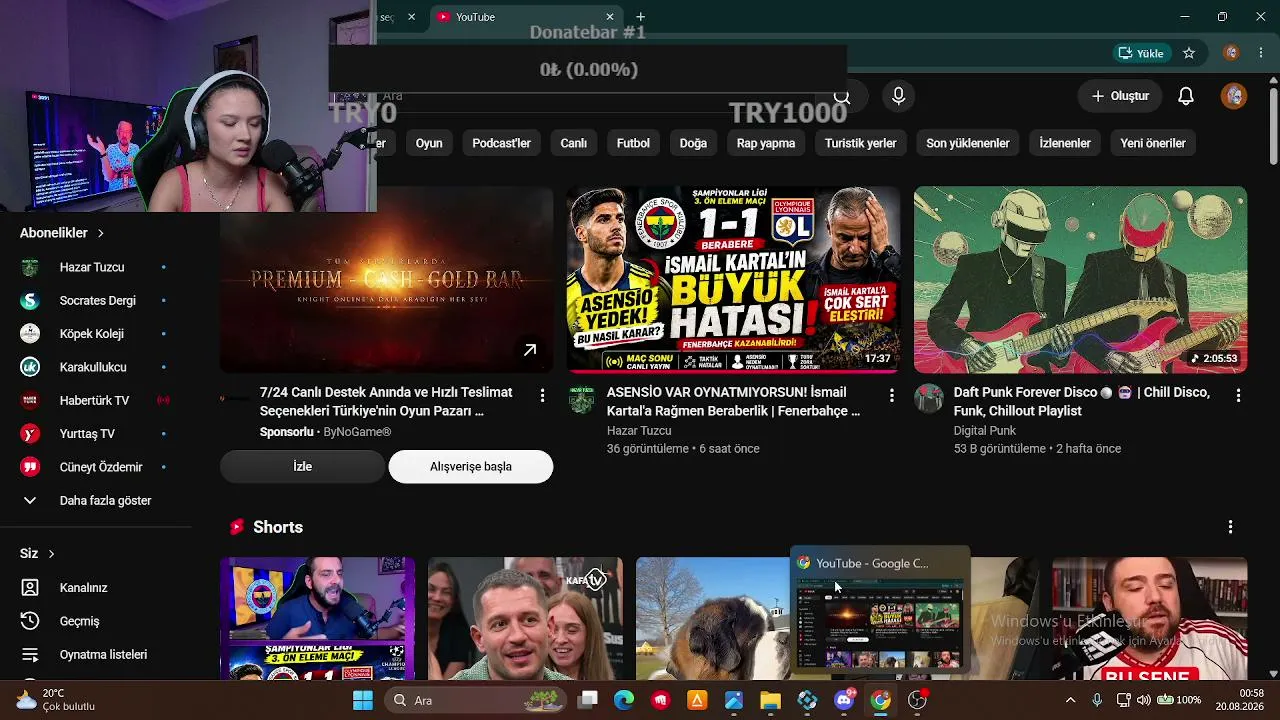Select the Yeni öneriler filter chip
Image resolution: width=1280 pixels, height=720 pixels.
pos(1153,143)
